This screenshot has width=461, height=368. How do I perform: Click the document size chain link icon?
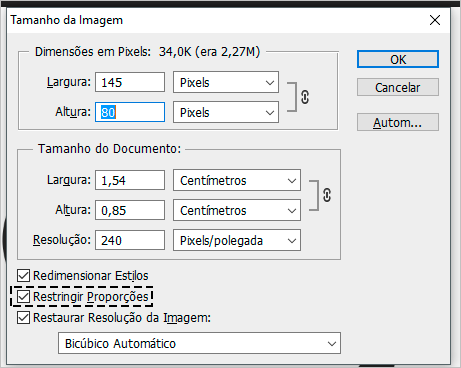pos(327,195)
